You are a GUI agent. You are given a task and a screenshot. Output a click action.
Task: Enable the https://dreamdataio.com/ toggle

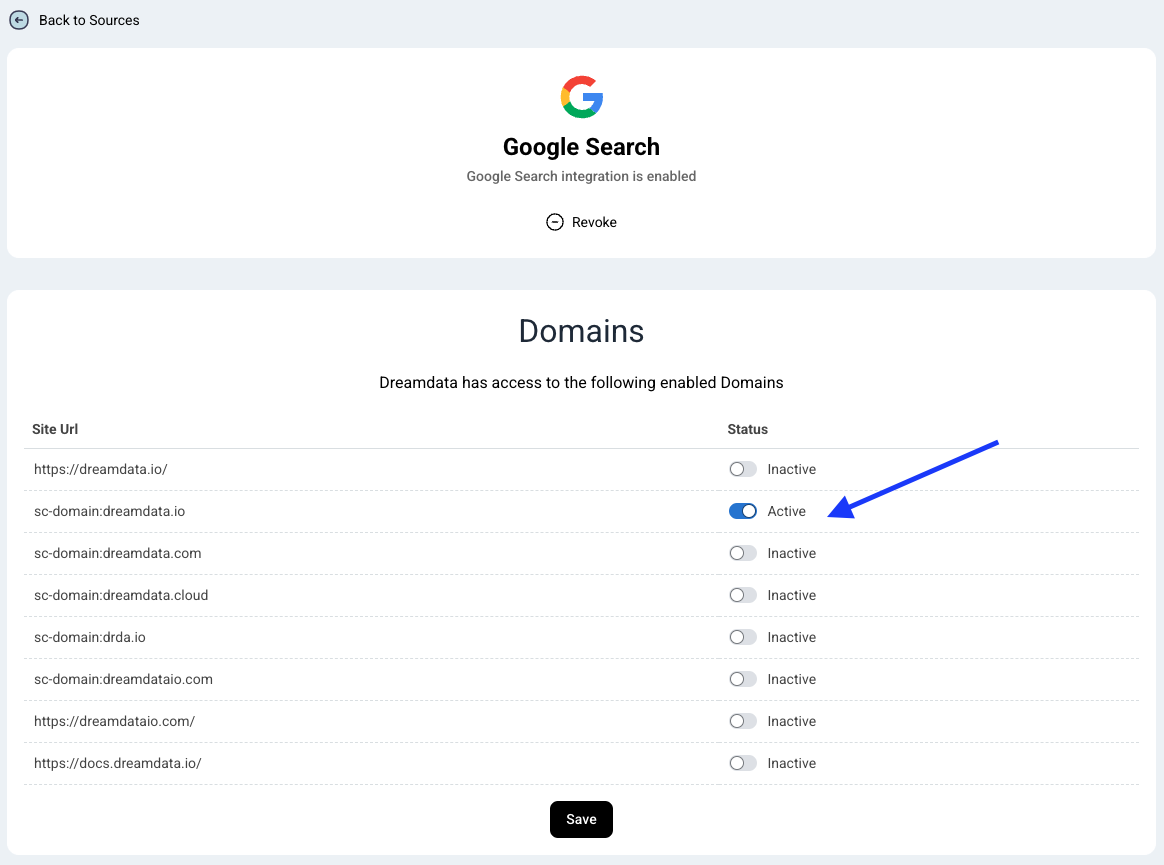click(742, 721)
